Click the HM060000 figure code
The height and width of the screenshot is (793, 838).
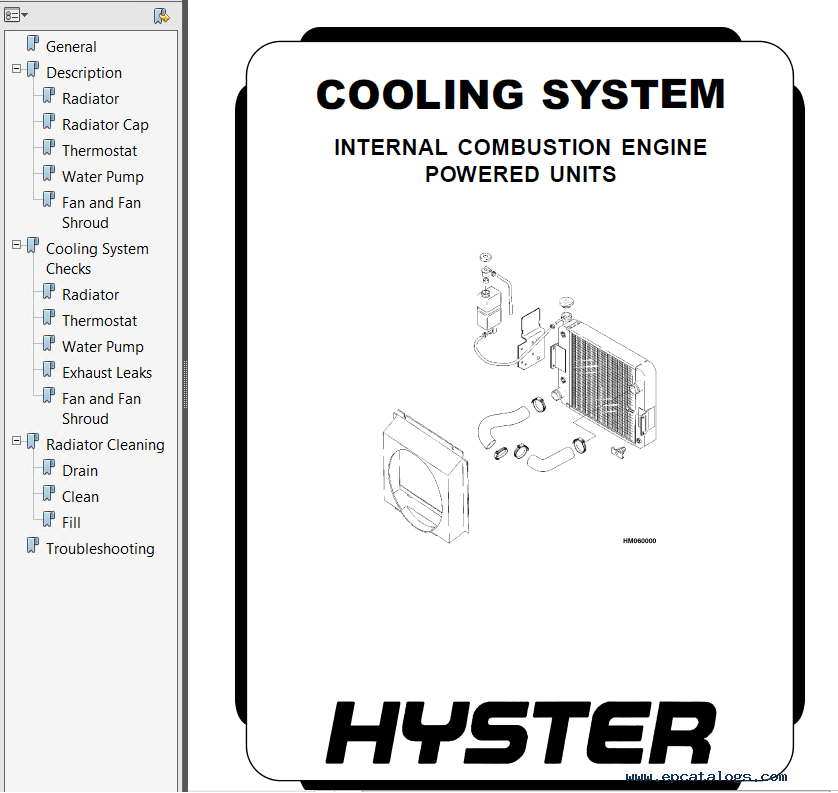639,541
